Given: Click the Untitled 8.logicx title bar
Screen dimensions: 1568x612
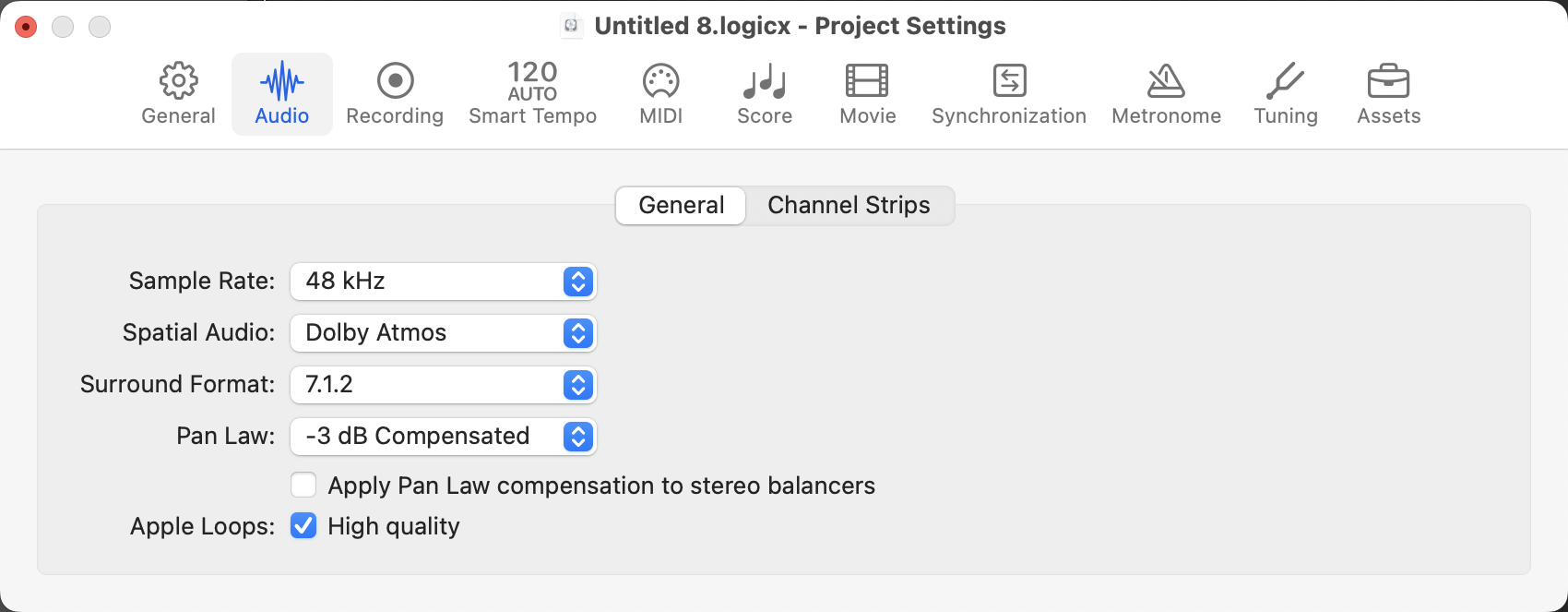Looking at the screenshot, I should tap(801, 26).
